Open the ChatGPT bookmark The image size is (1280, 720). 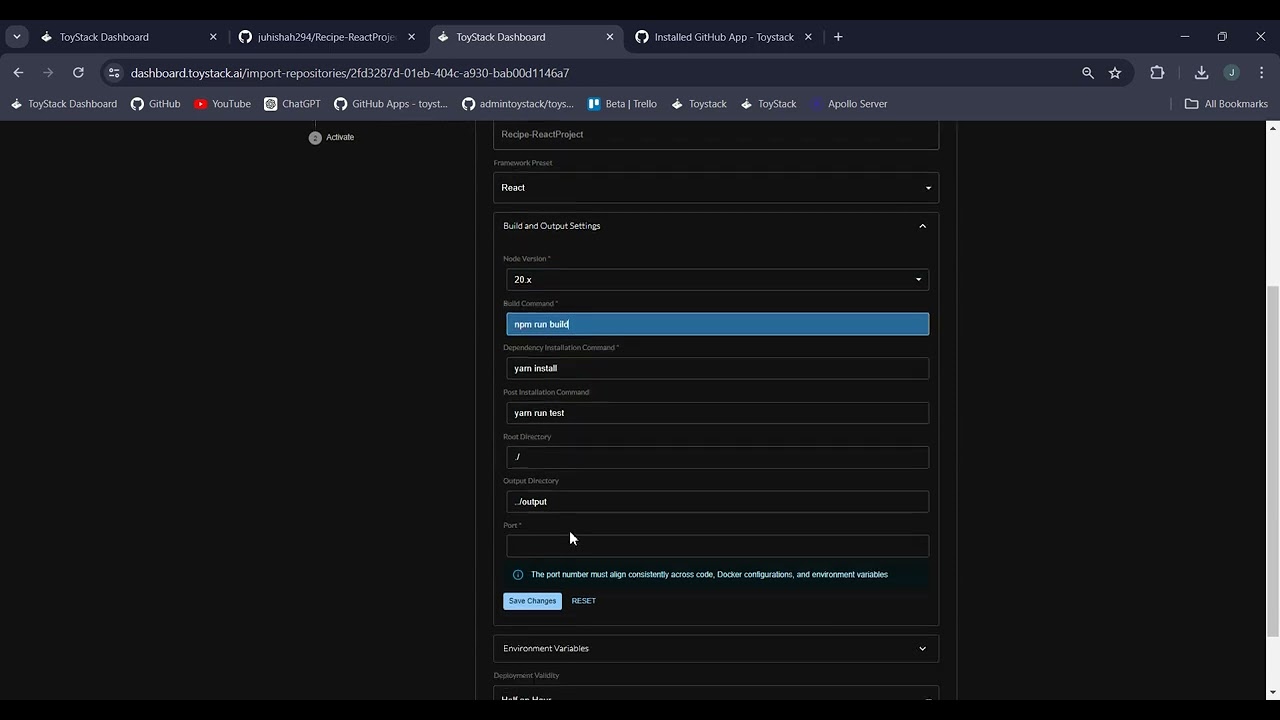[x=292, y=104]
